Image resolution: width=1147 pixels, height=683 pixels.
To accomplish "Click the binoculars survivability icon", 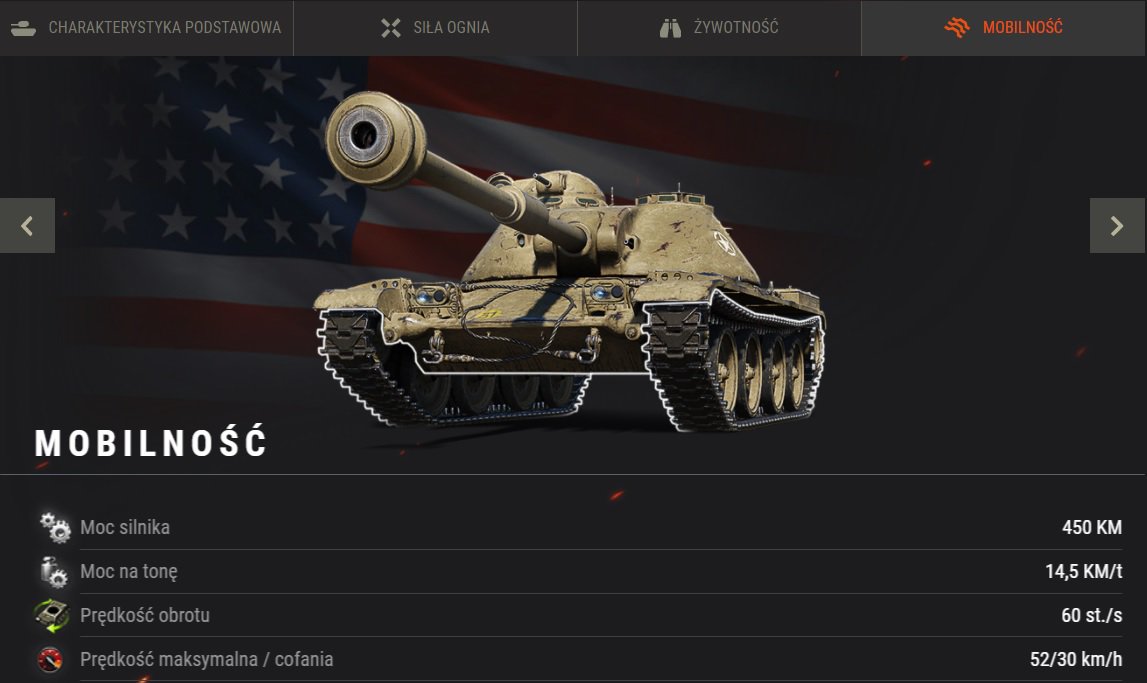I will coord(670,28).
